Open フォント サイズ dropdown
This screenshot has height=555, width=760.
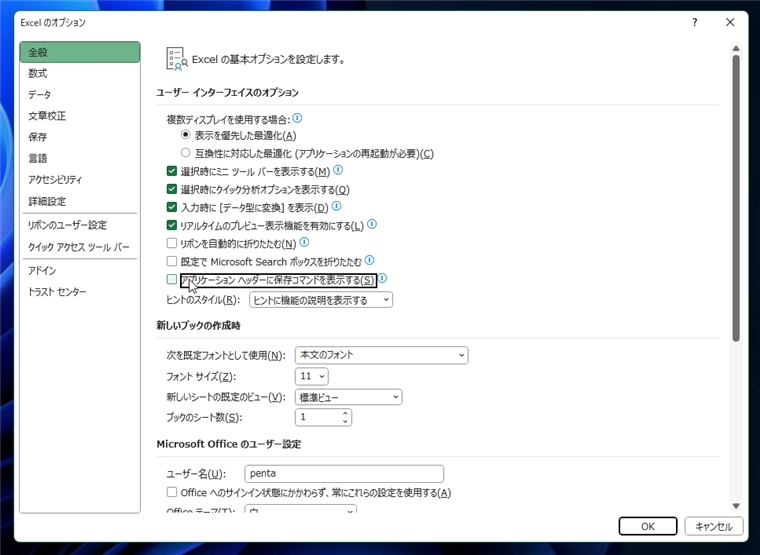click(312, 376)
